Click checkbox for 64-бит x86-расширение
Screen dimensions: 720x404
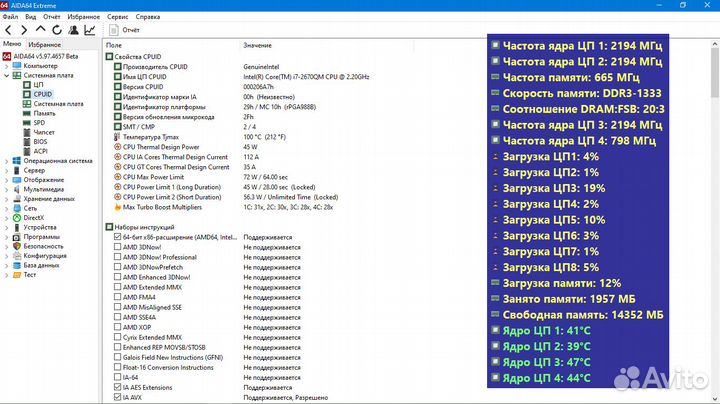pos(118,237)
